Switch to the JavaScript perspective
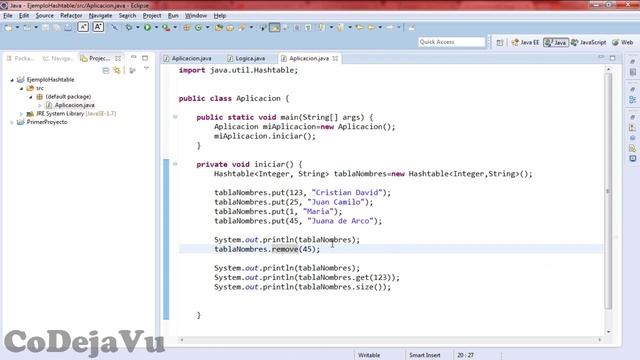This screenshot has width=640, height=360. pos(589,42)
